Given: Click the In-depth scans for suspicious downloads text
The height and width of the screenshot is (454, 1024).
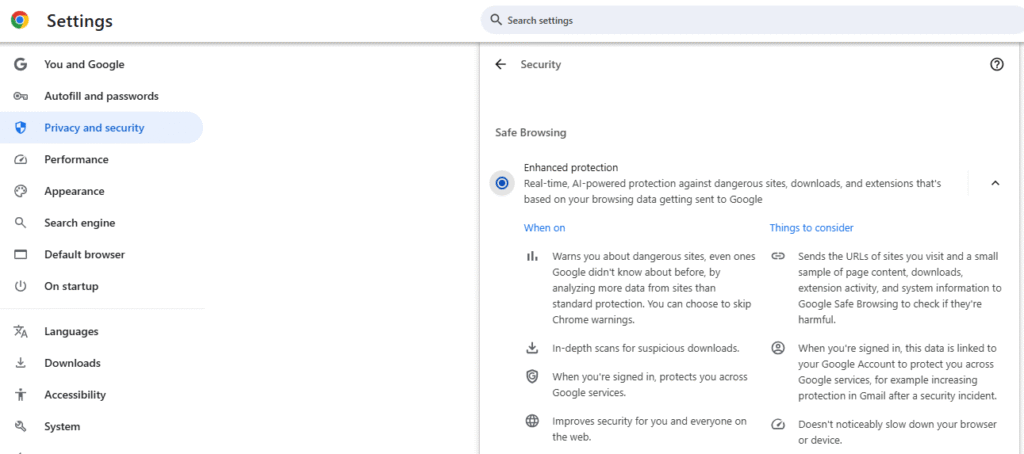Looking at the screenshot, I should pyautogui.click(x=646, y=348).
